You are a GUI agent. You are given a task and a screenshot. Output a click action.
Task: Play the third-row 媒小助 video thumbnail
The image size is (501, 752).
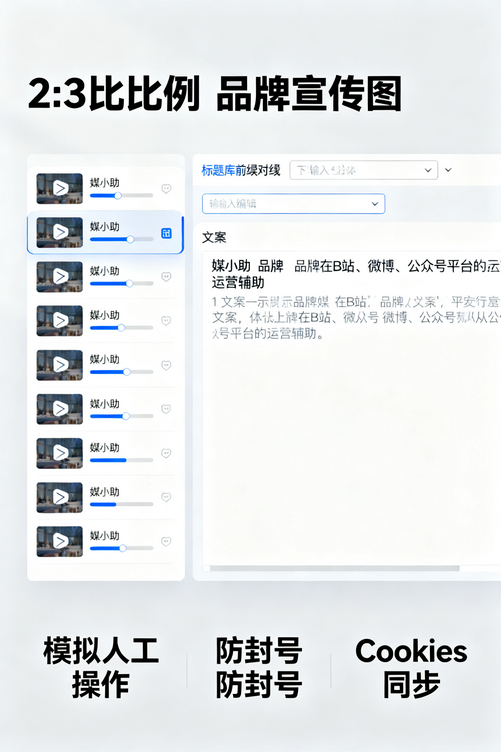(x=59, y=277)
